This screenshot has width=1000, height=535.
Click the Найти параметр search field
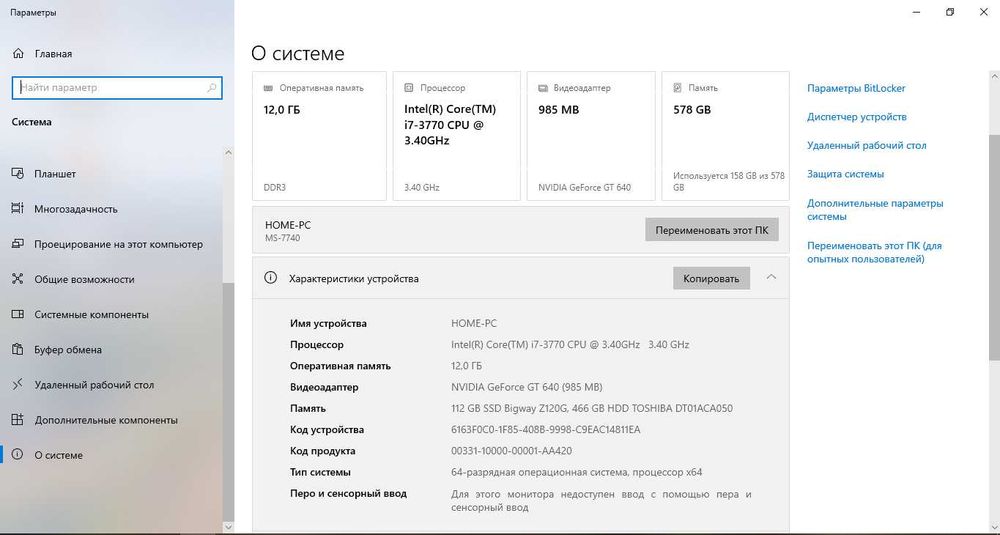pos(117,88)
